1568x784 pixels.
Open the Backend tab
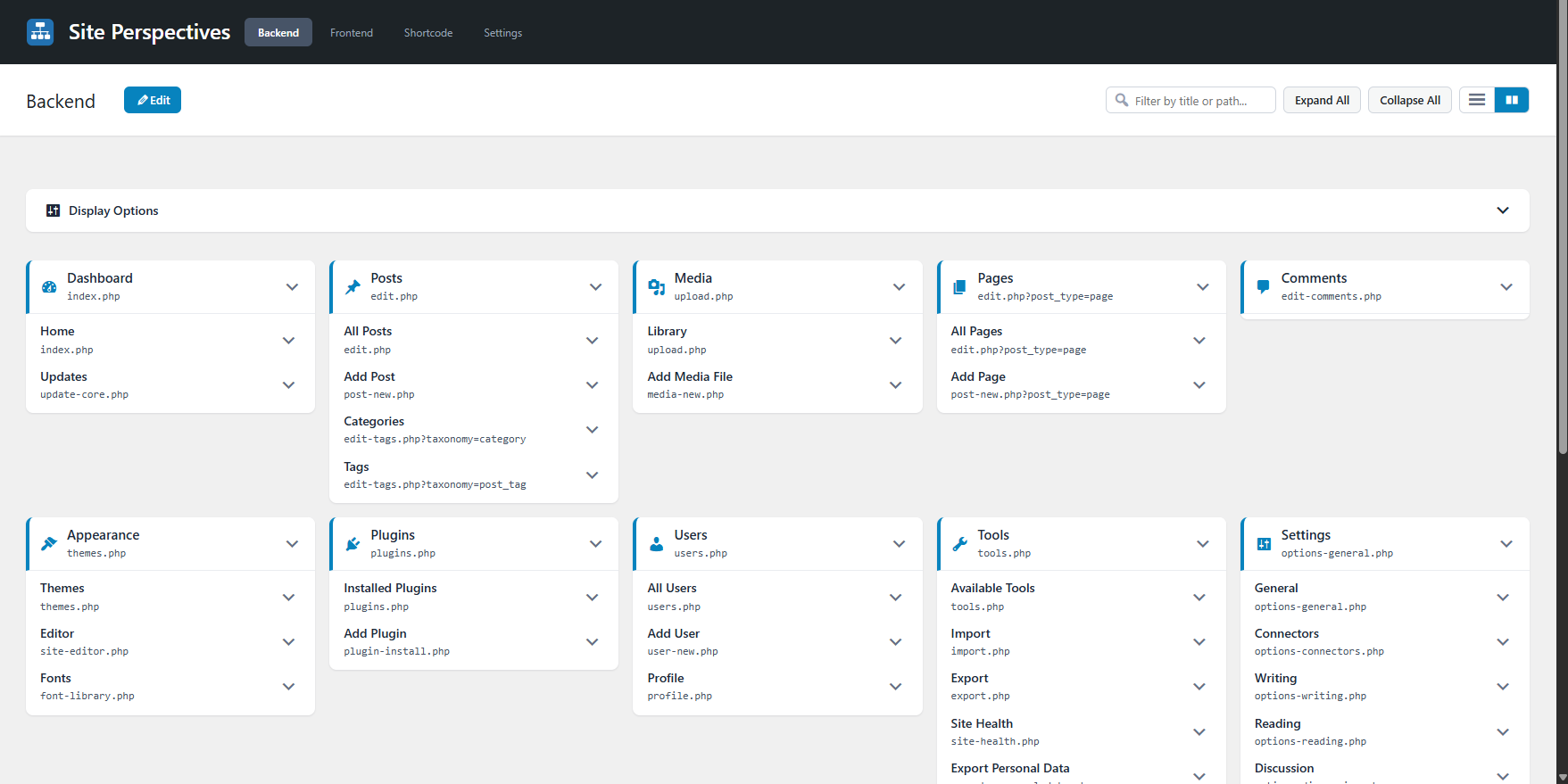[x=278, y=32]
